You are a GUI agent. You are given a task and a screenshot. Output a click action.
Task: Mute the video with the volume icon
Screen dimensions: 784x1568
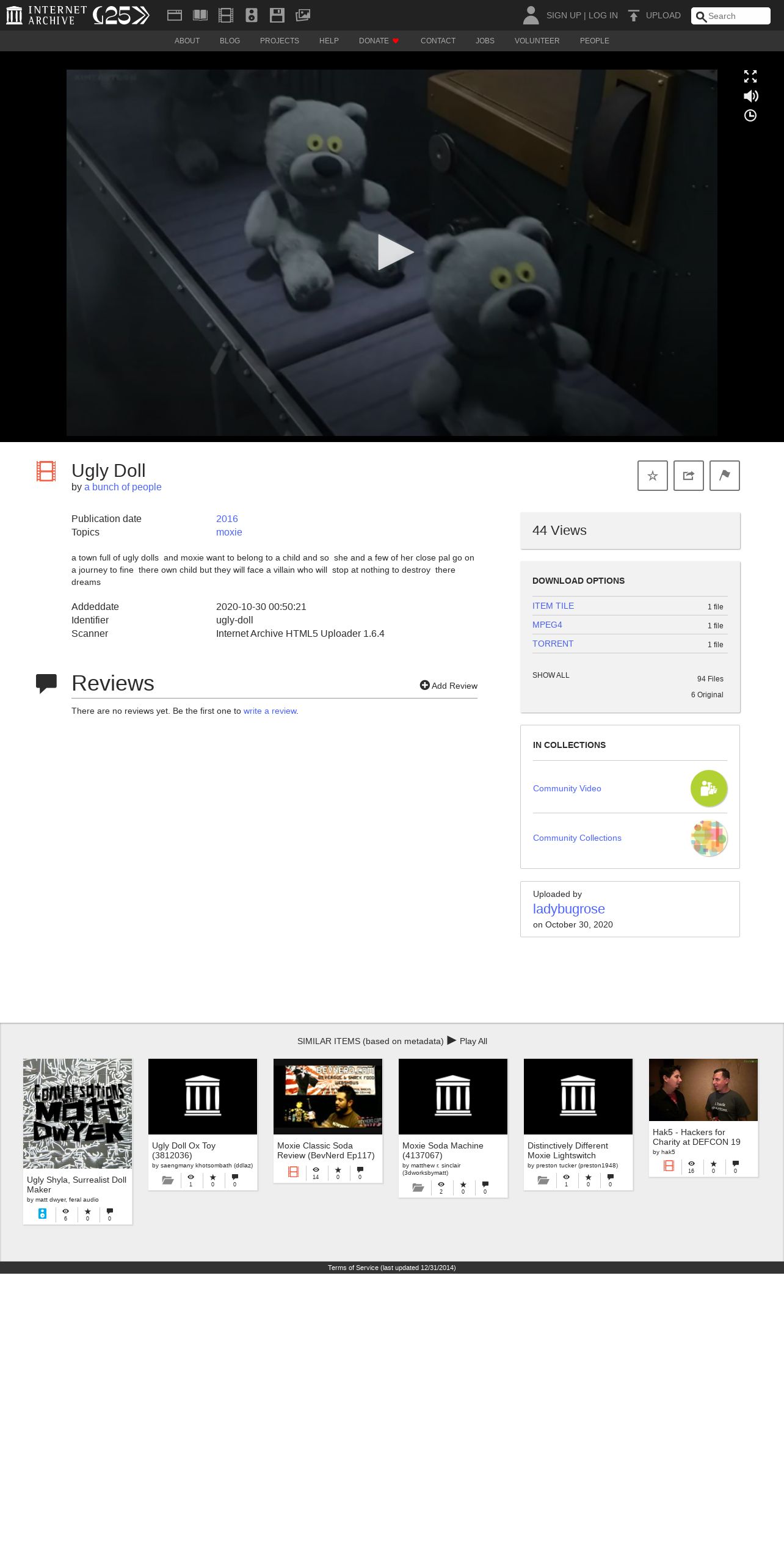click(x=750, y=96)
